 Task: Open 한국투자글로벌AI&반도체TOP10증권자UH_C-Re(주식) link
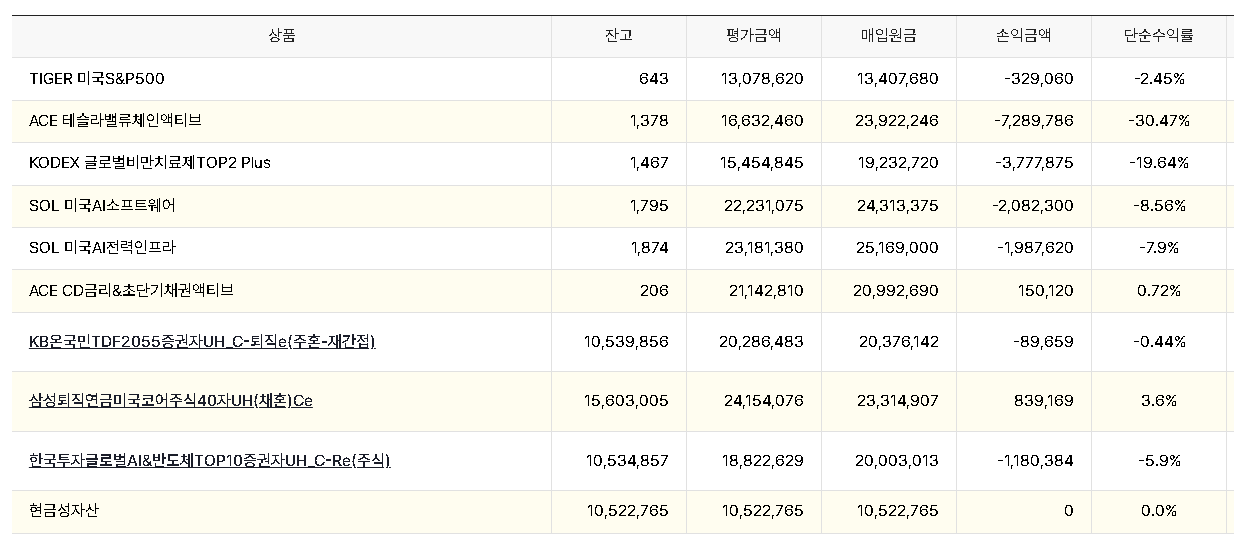[x=210, y=460]
